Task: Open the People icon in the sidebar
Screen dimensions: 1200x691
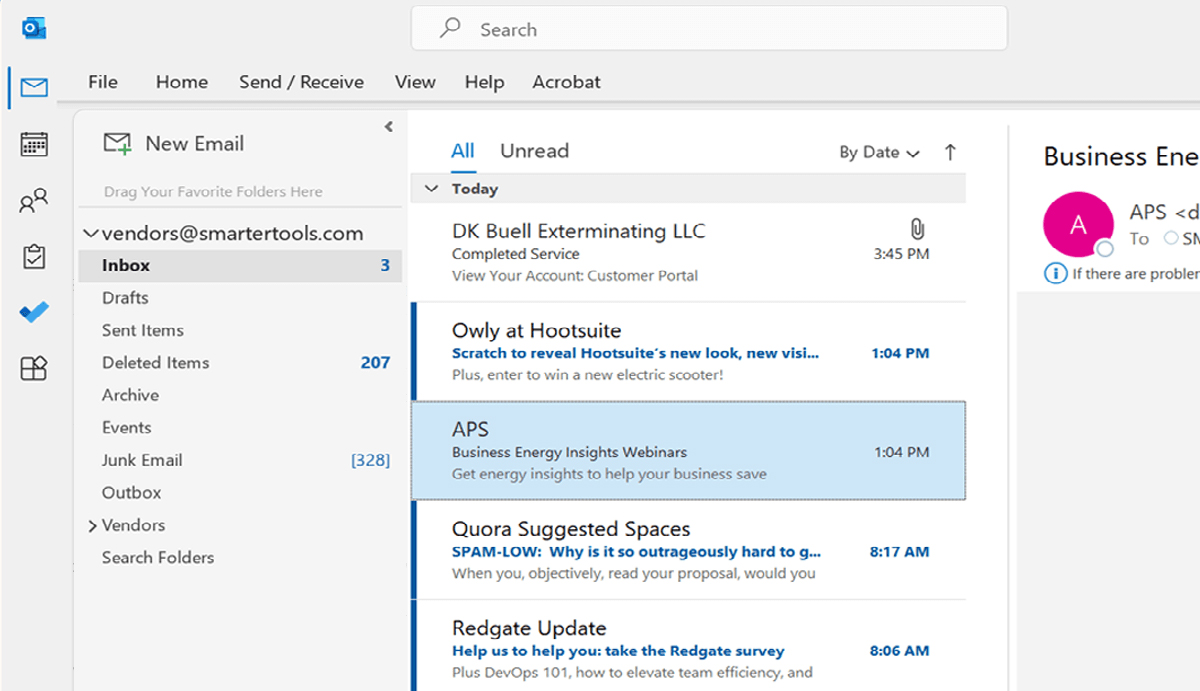Action: [33, 200]
